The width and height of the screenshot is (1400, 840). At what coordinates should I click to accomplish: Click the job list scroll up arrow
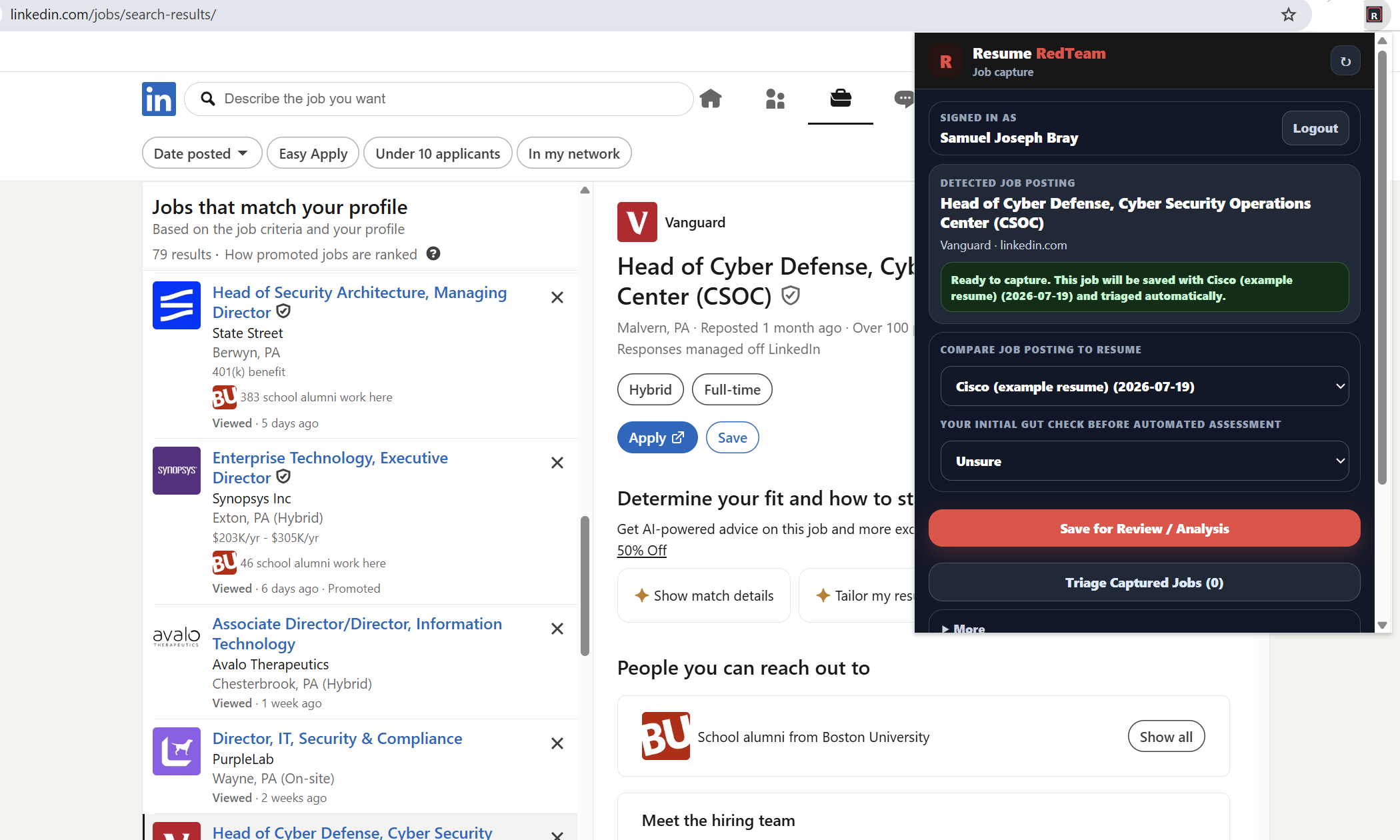[x=585, y=191]
